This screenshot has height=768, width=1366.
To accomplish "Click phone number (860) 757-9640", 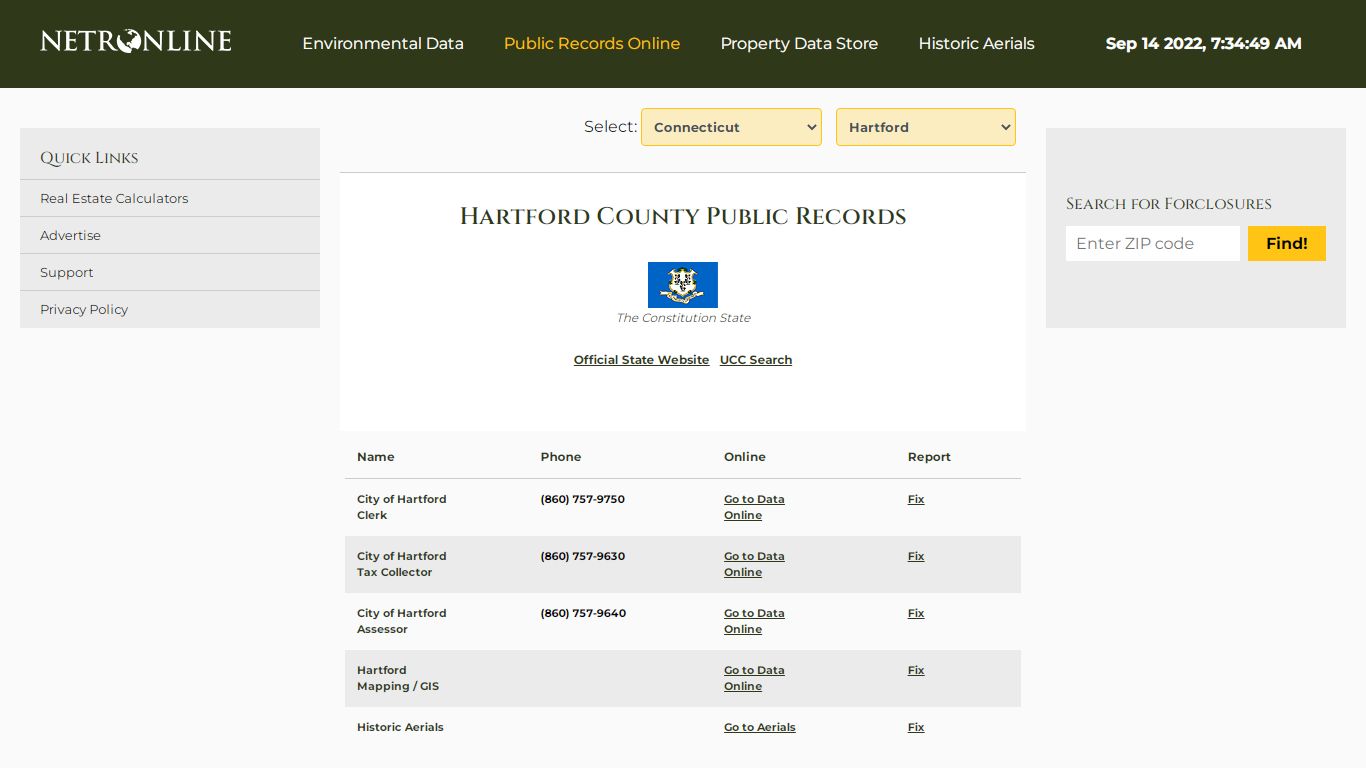I will click(583, 613).
